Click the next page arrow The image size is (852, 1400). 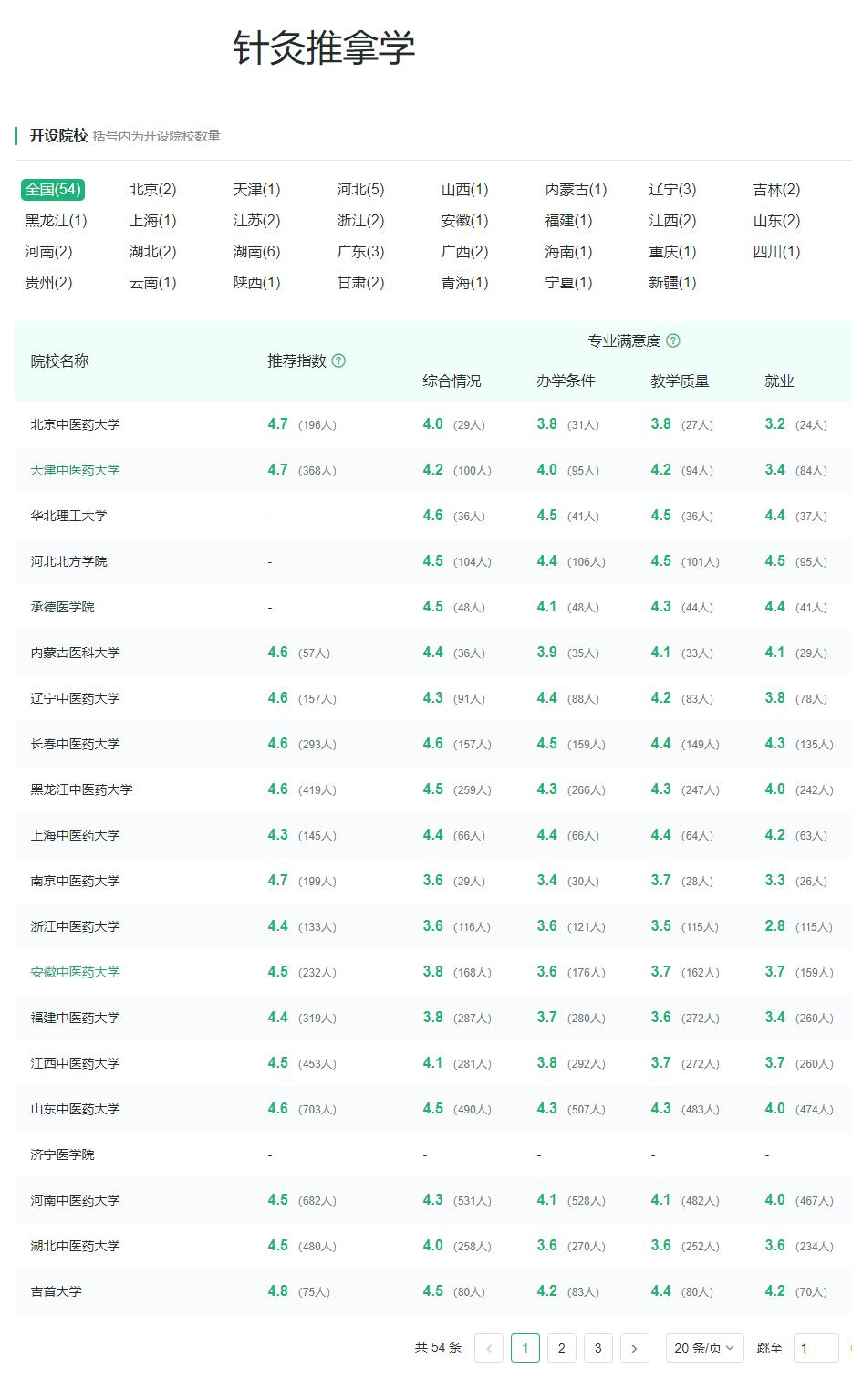(x=635, y=1348)
